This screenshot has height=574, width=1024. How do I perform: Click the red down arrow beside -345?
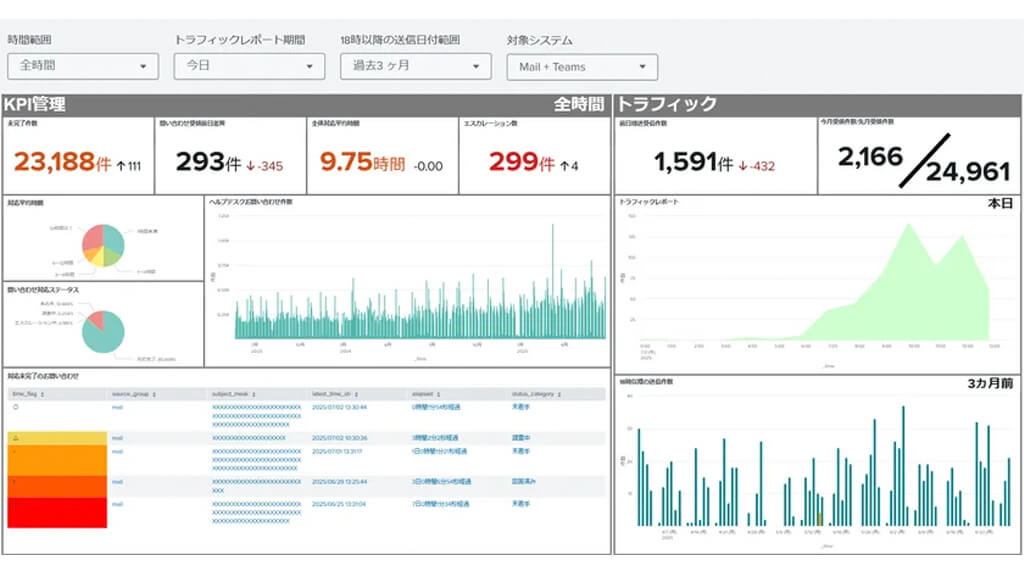[x=251, y=167]
